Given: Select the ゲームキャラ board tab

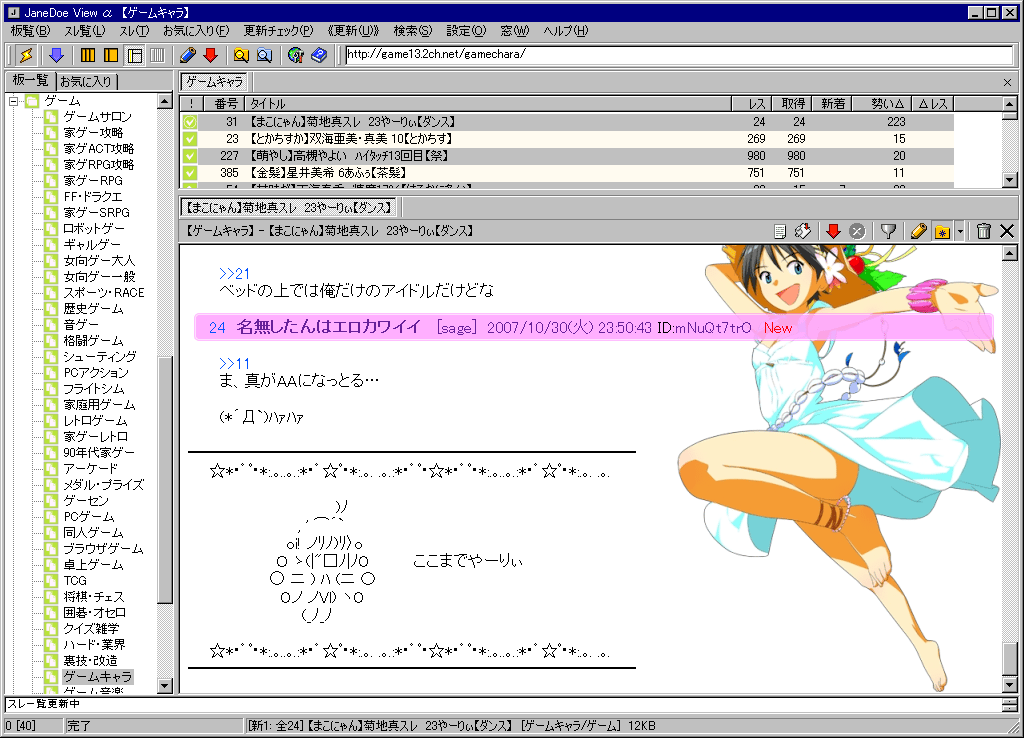Looking at the screenshot, I should pos(214,82).
